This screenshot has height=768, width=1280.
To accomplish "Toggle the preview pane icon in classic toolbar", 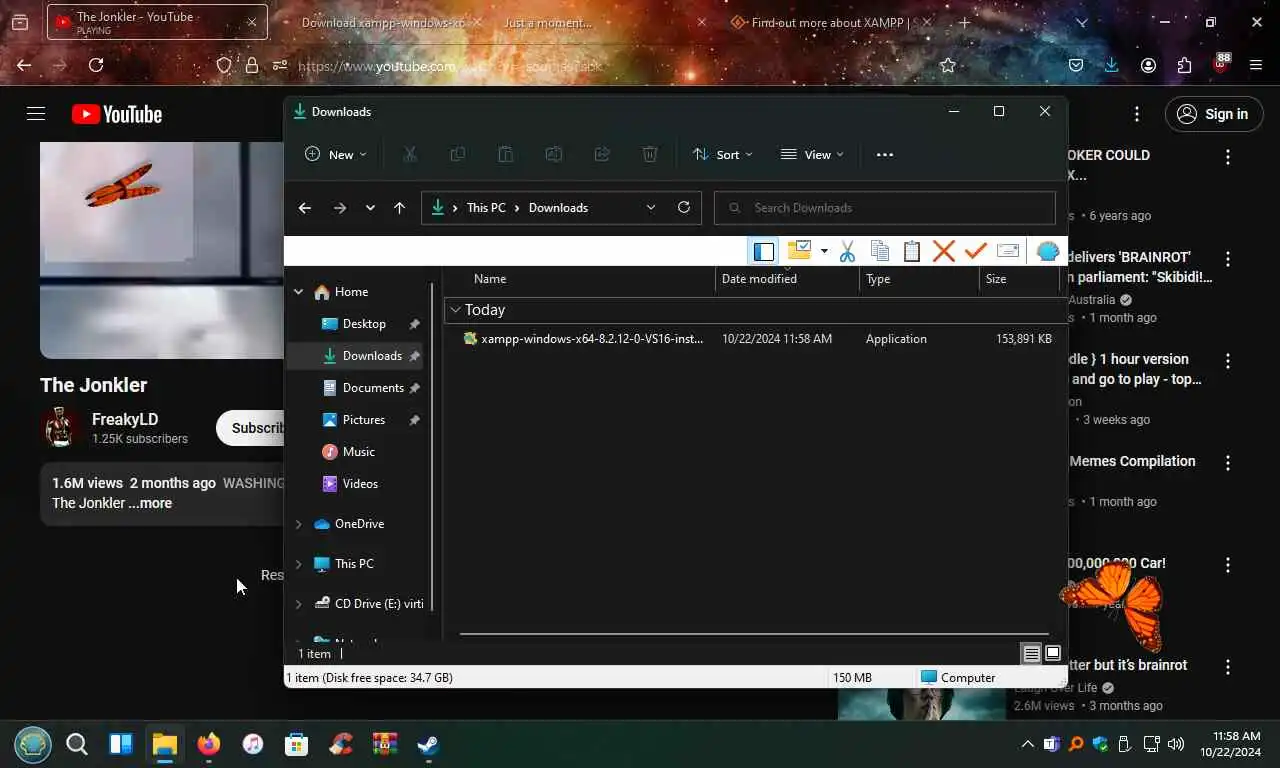I will coord(763,251).
